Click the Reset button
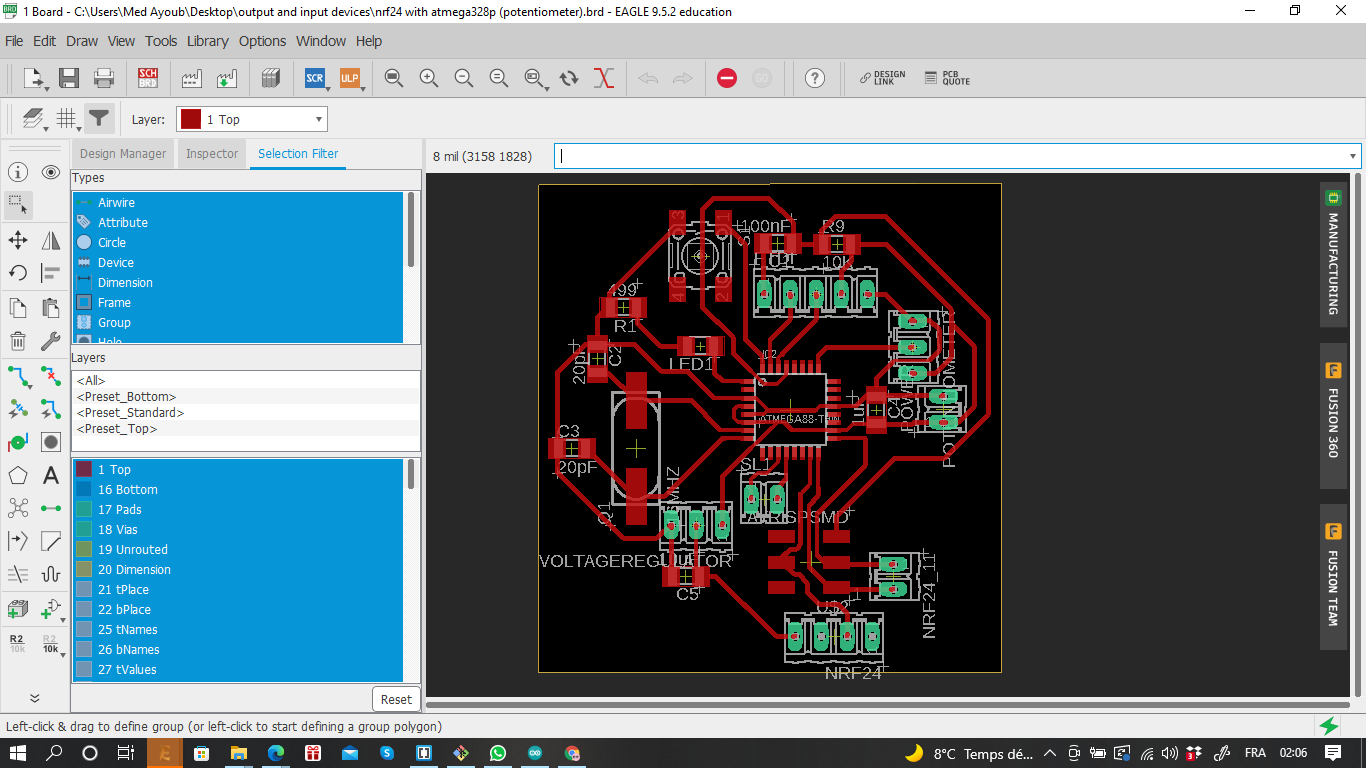The image size is (1366, 768). coord(396,700)
